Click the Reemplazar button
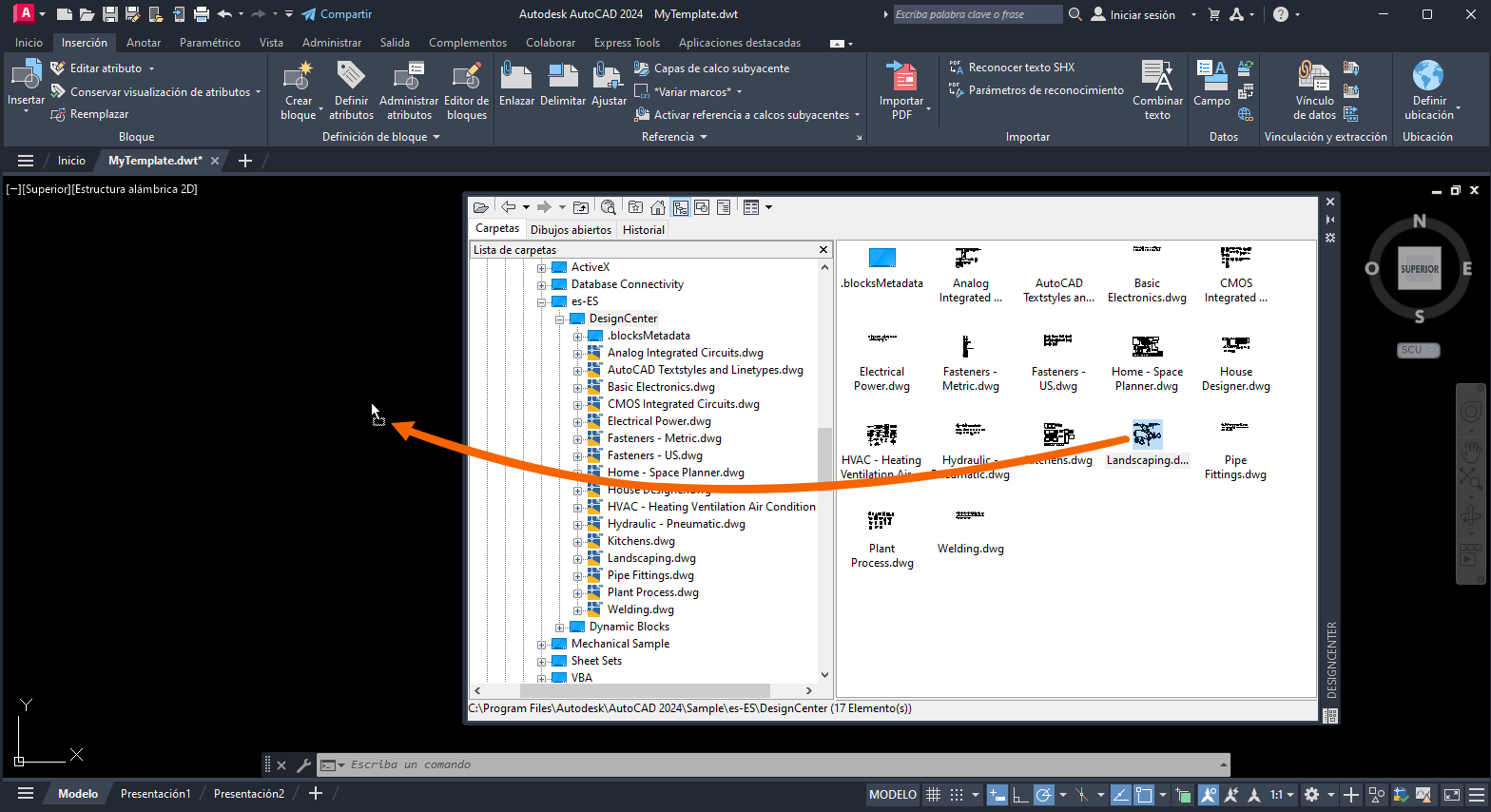 tap(89, 114)
